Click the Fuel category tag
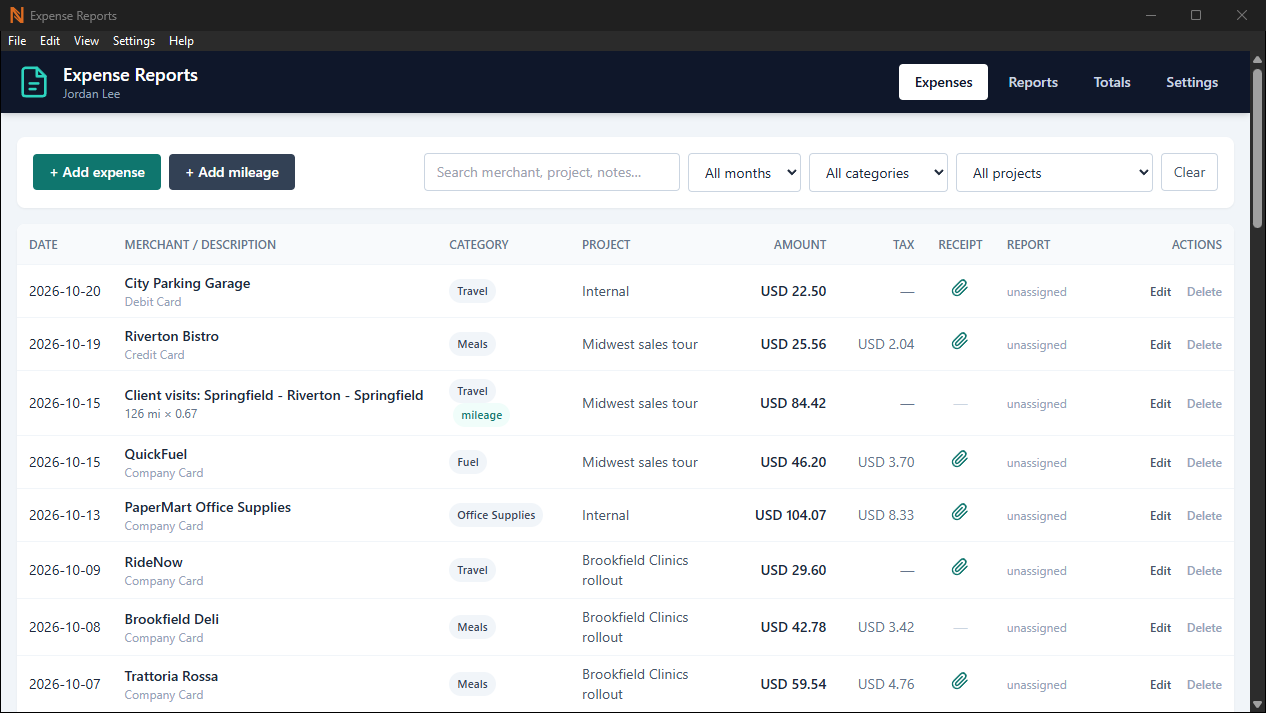 pyautogui.click(x=468, y=462)
